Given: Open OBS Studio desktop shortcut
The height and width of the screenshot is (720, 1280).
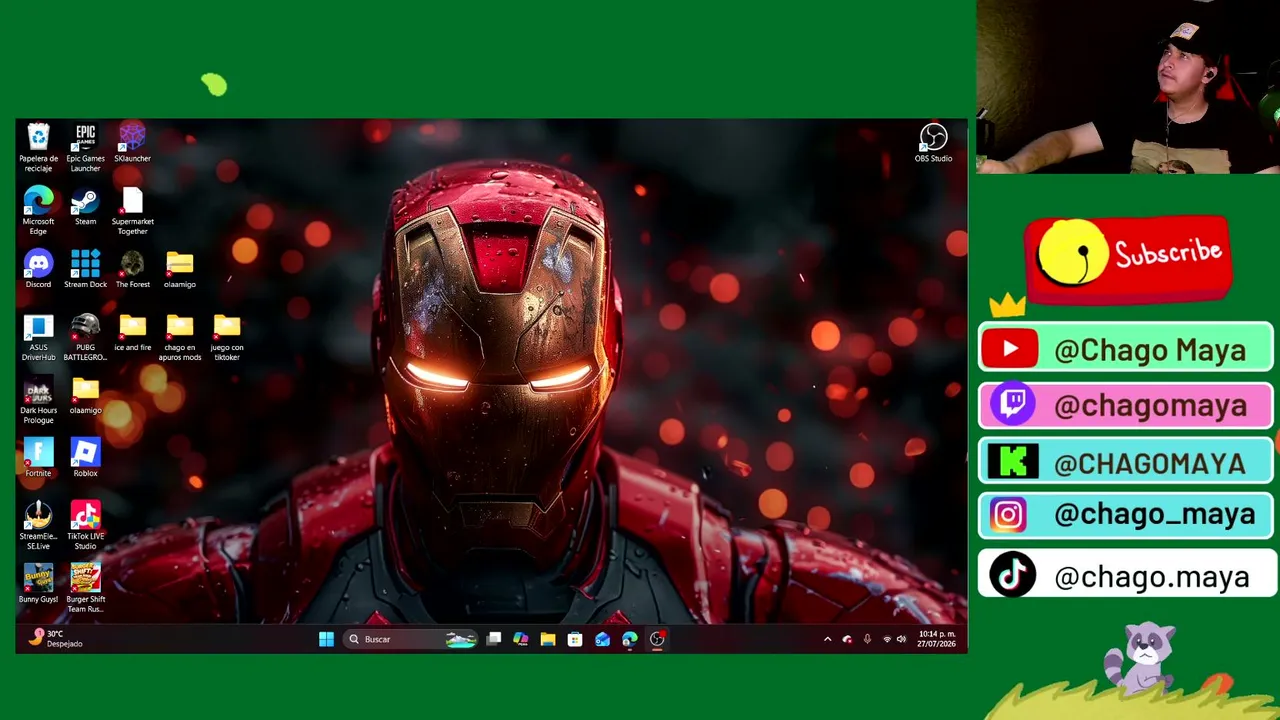Looking at the screenshot, I should pyautogui.click(x=933, y=143).
